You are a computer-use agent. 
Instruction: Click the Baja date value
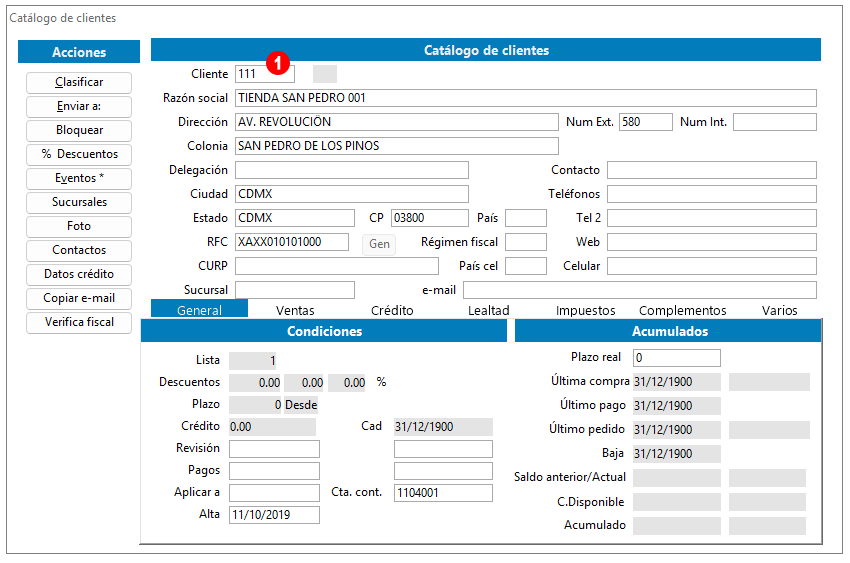point(677,454)
